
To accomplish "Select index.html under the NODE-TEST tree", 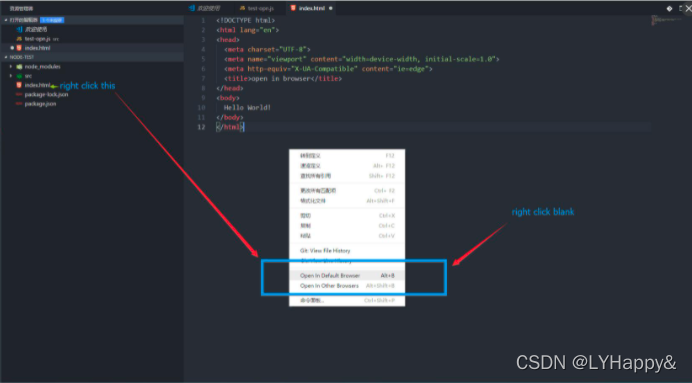I will coord(33,85).
